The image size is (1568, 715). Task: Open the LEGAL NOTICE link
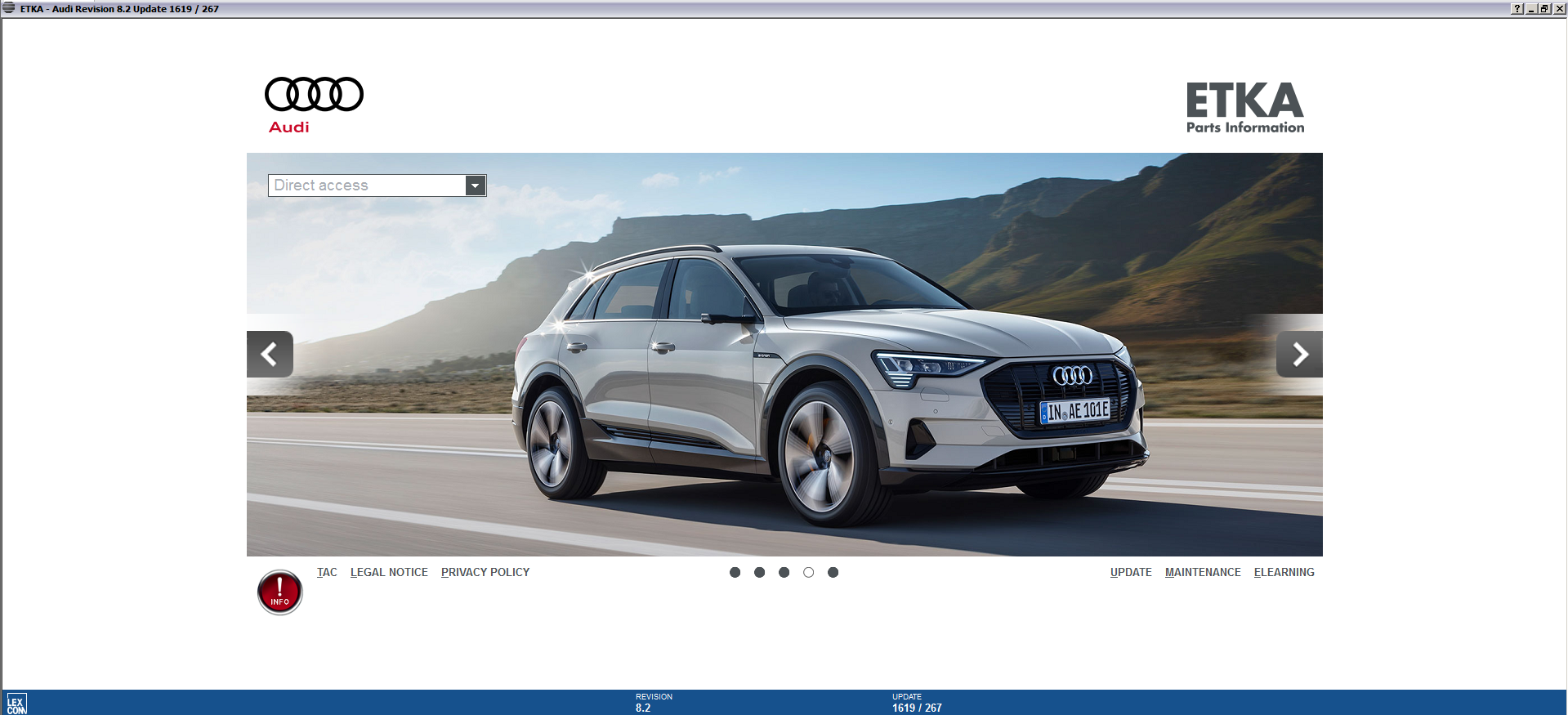[x=389, y=572]
